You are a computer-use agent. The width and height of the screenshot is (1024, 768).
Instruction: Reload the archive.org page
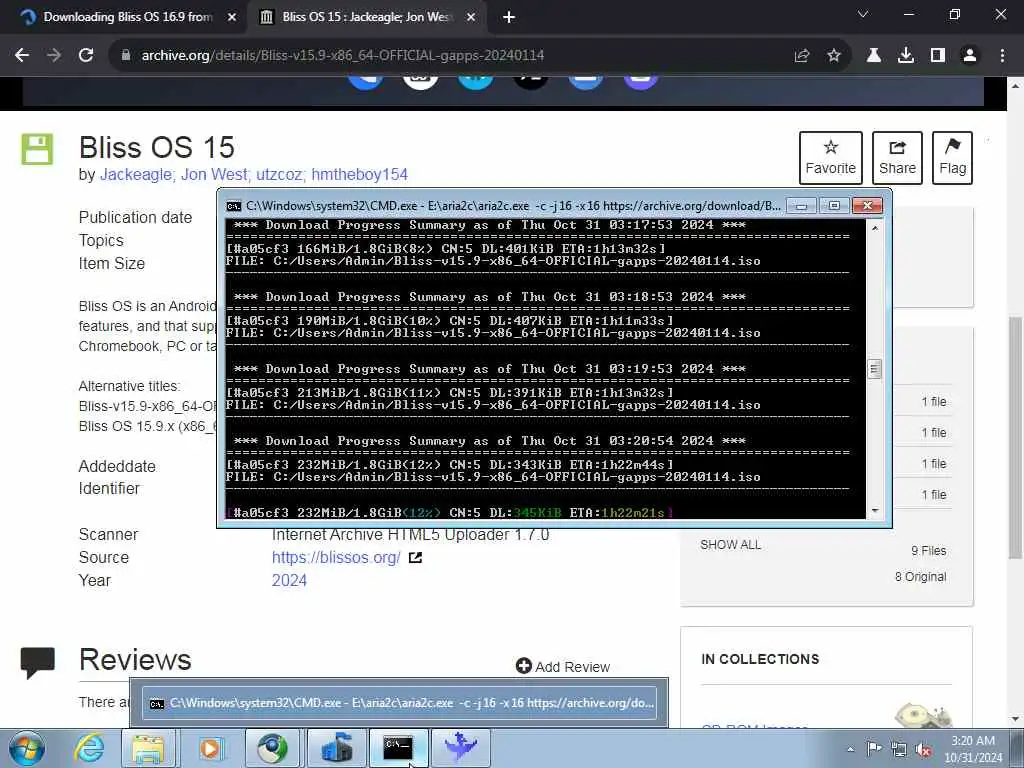coord(86,56)
